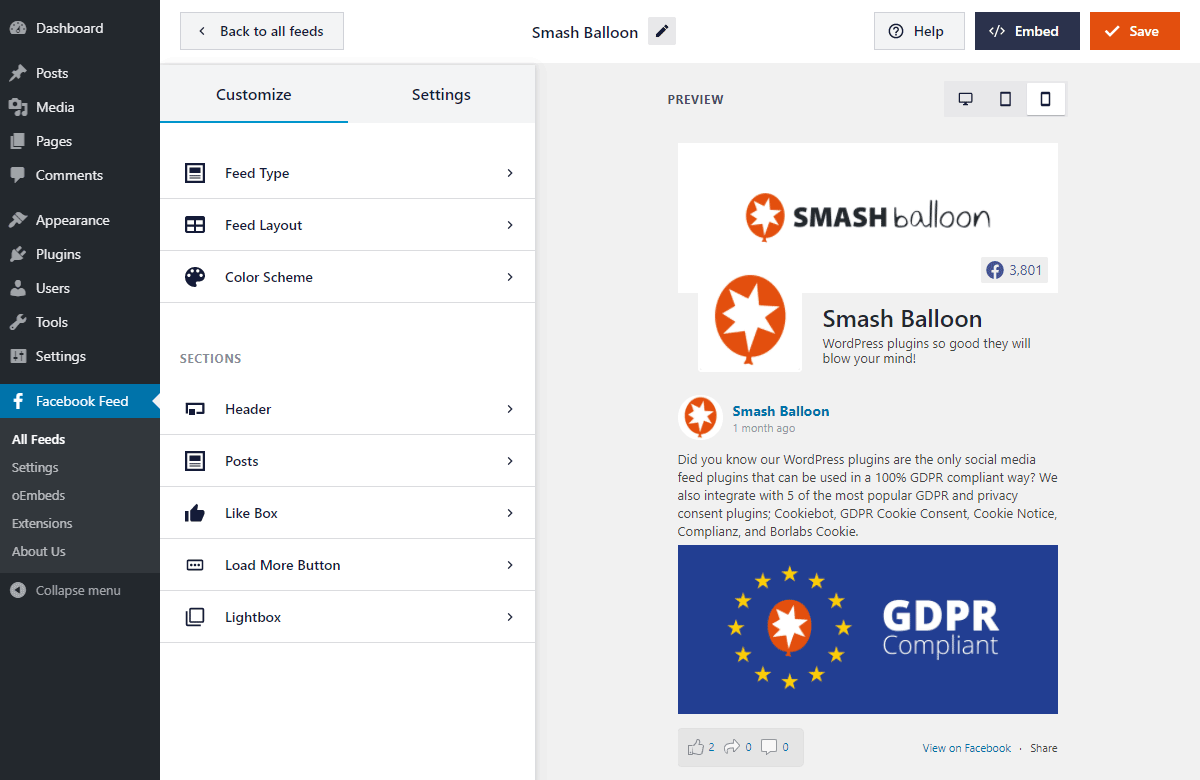This screenshot has width=1200, height=780.
Task: Click the Load More Button icon
Action: 195,565
